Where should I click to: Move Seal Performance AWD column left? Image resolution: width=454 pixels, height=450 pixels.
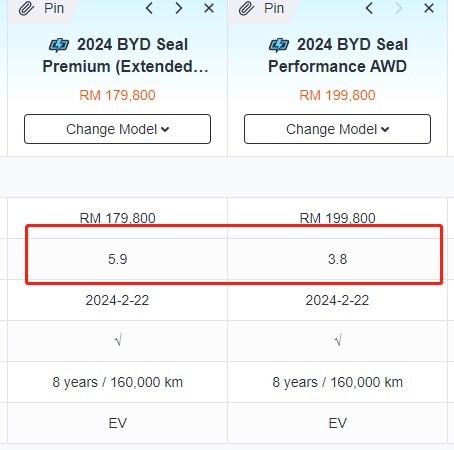[x=369, y=8]
